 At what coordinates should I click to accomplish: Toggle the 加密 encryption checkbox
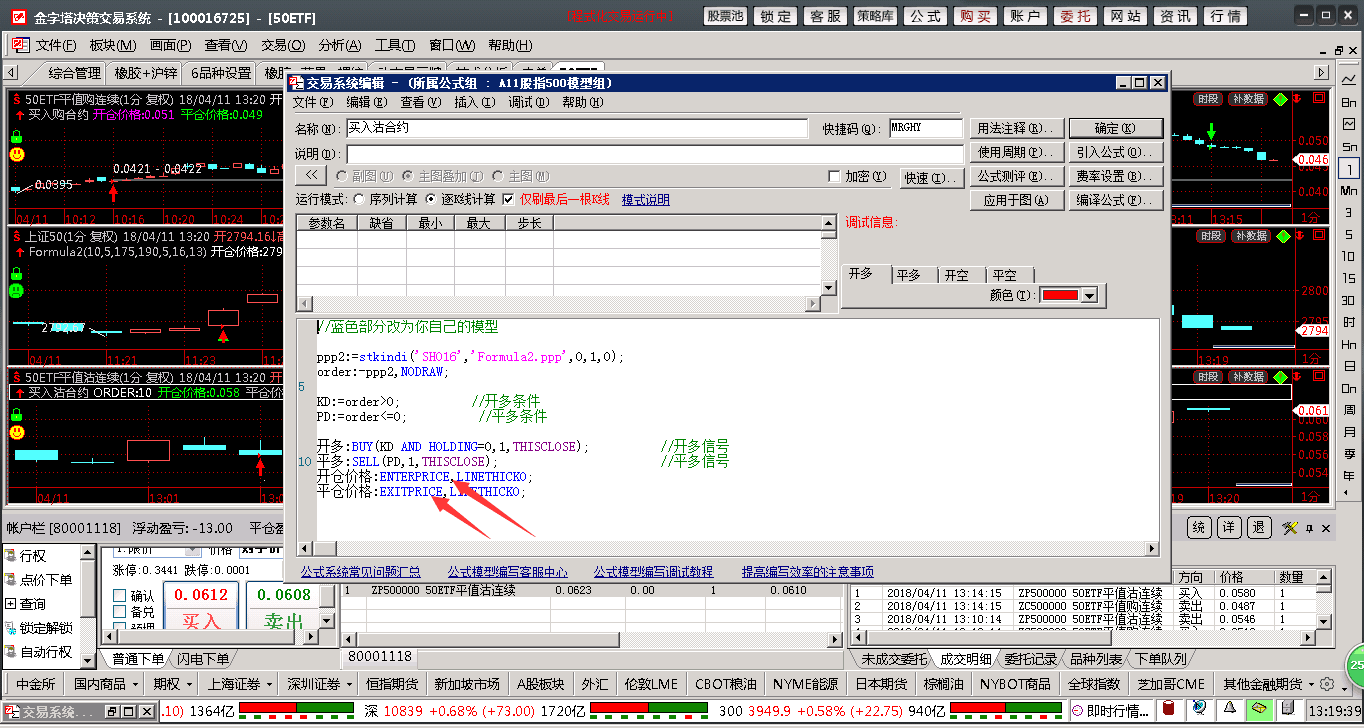[x=834, y=176]
